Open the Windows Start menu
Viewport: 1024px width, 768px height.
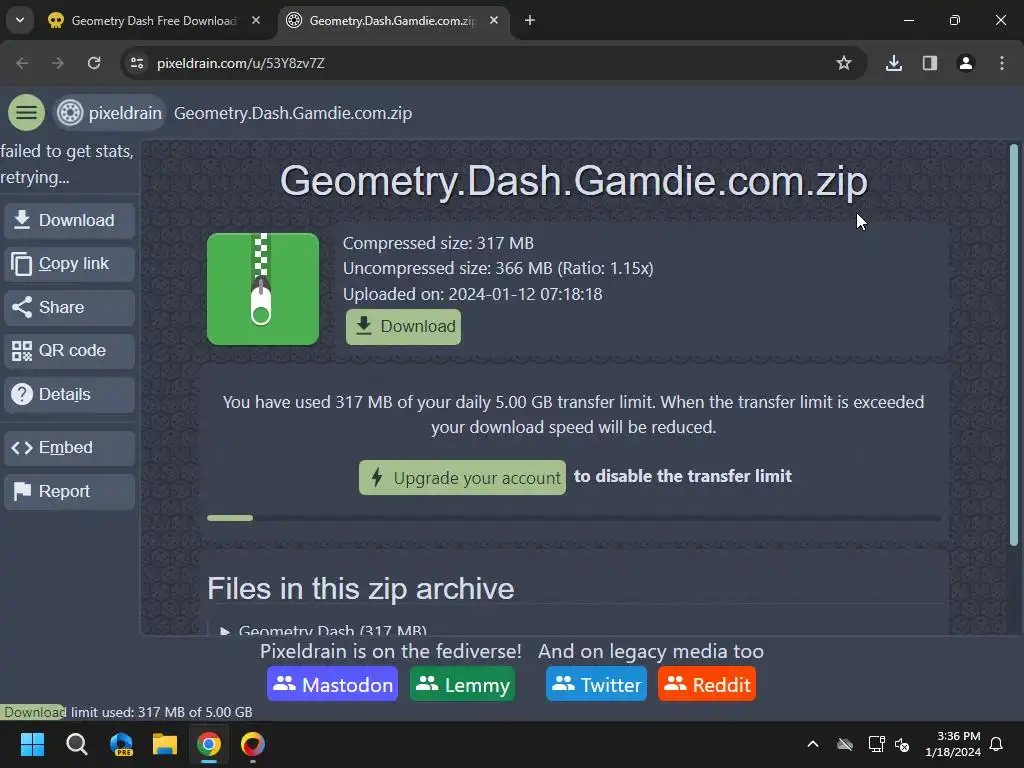point(33,744)
